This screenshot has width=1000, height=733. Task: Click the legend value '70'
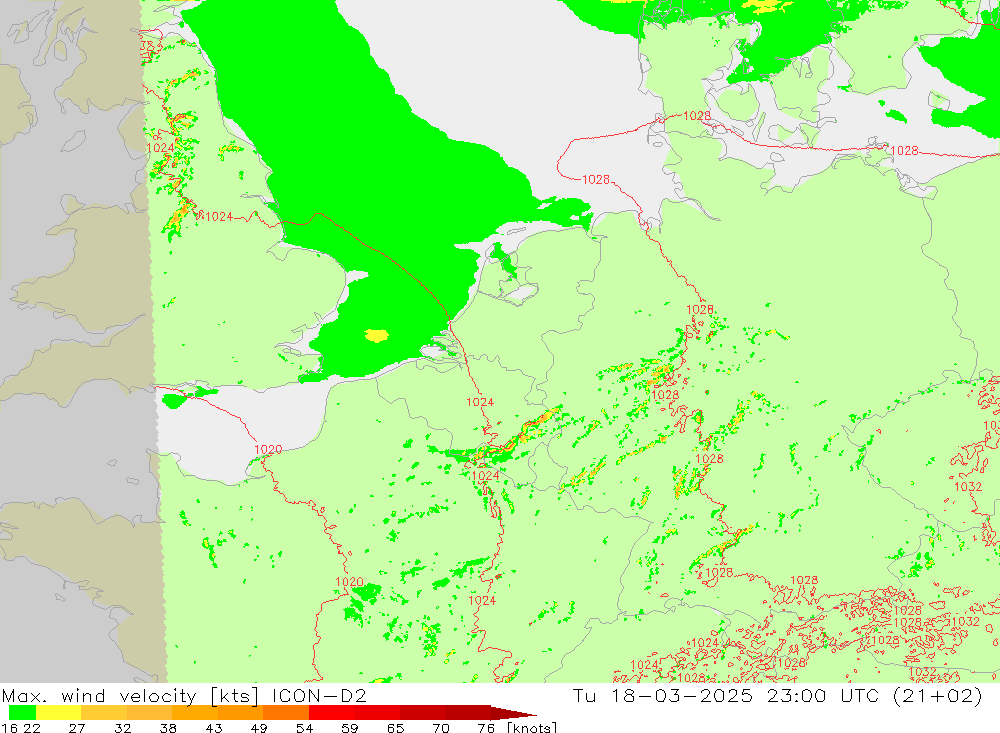[x=441, y=727]
